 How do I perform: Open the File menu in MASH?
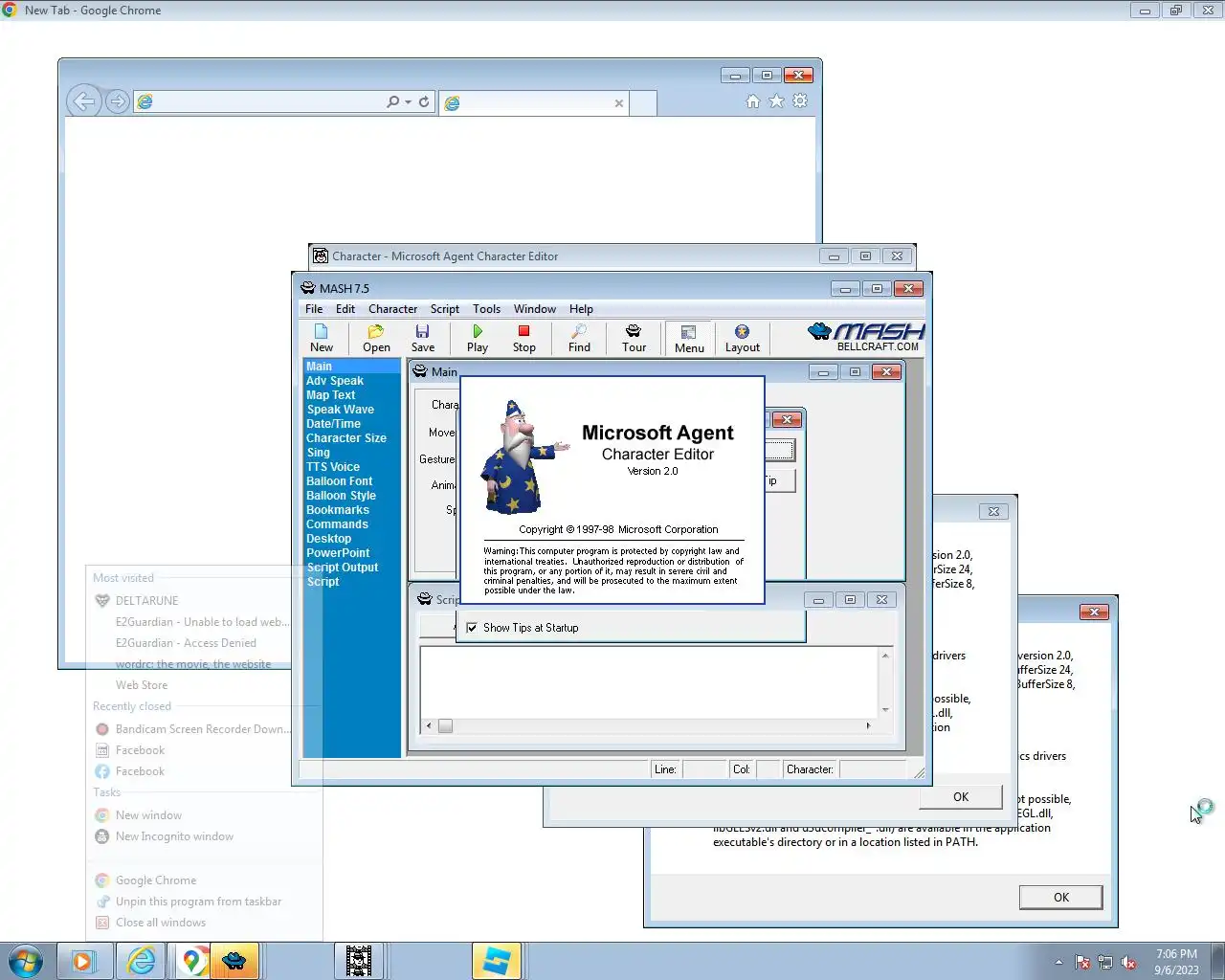pos(314,309)
